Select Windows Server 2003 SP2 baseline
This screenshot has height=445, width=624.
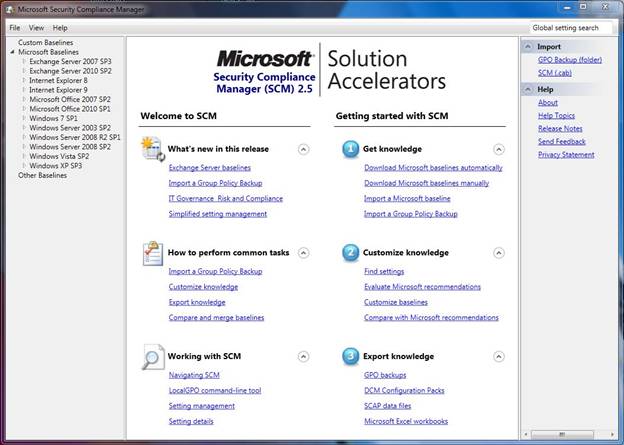[70, 128]
